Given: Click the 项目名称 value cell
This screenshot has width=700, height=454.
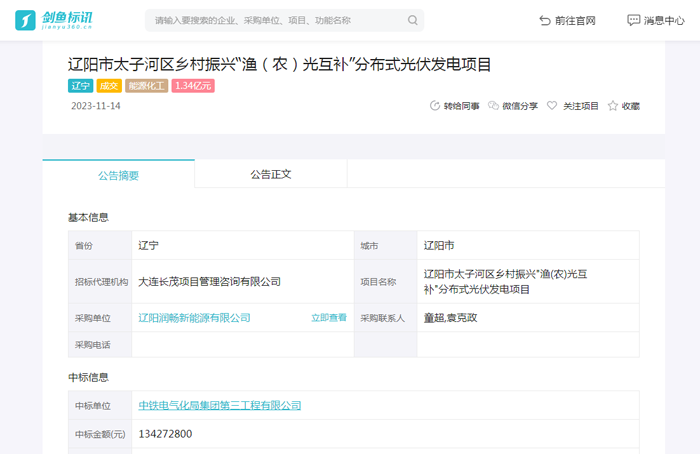Looking at the screenshot, I should [x=528, y=282].
